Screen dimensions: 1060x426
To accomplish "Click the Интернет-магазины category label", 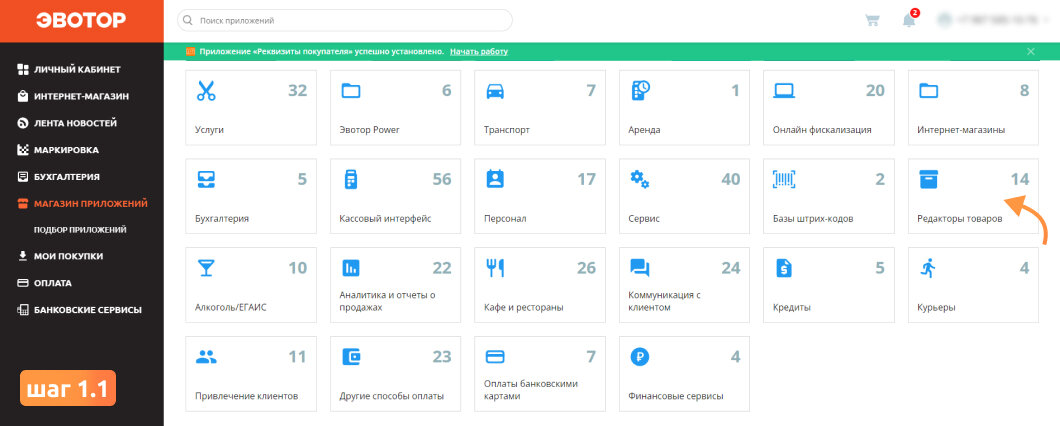I will [x=961, y=130].
